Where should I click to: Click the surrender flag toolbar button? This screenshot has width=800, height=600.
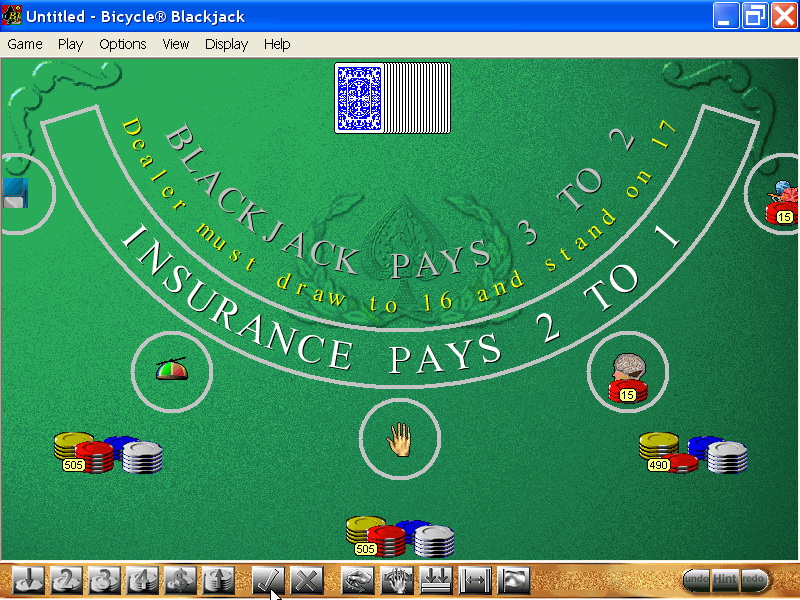pyautogui.click(x=514, y=580)
